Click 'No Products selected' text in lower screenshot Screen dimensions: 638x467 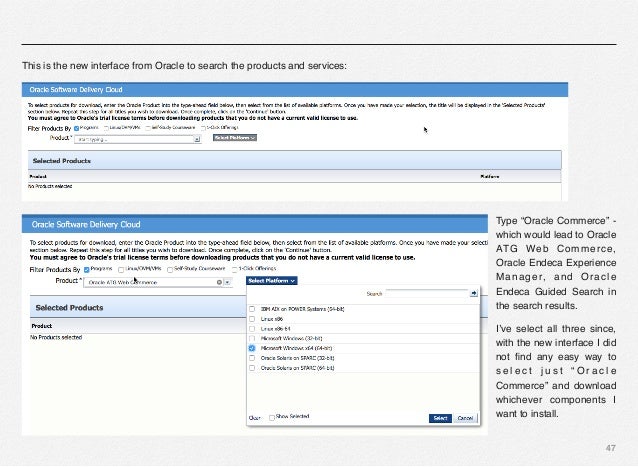pos(56,337)
